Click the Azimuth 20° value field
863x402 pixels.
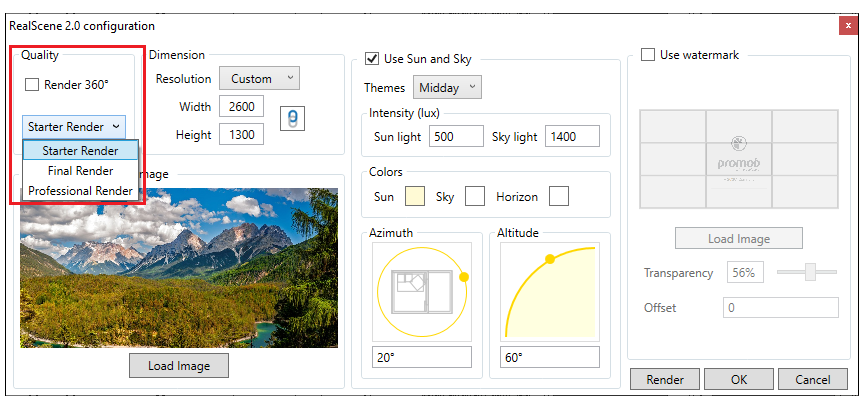click(422, 357)
